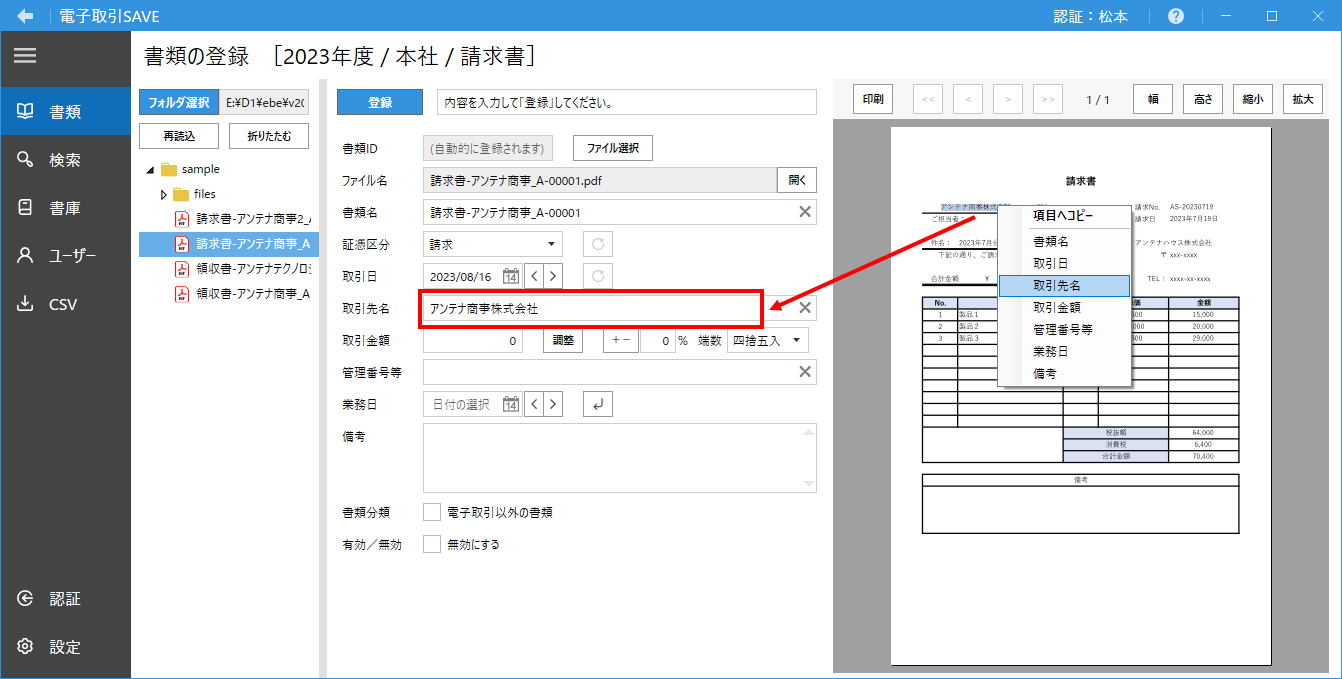Clear the 書類名 field with X
This screenshot has height=679, width=1342.
click(x=804, y=212)
